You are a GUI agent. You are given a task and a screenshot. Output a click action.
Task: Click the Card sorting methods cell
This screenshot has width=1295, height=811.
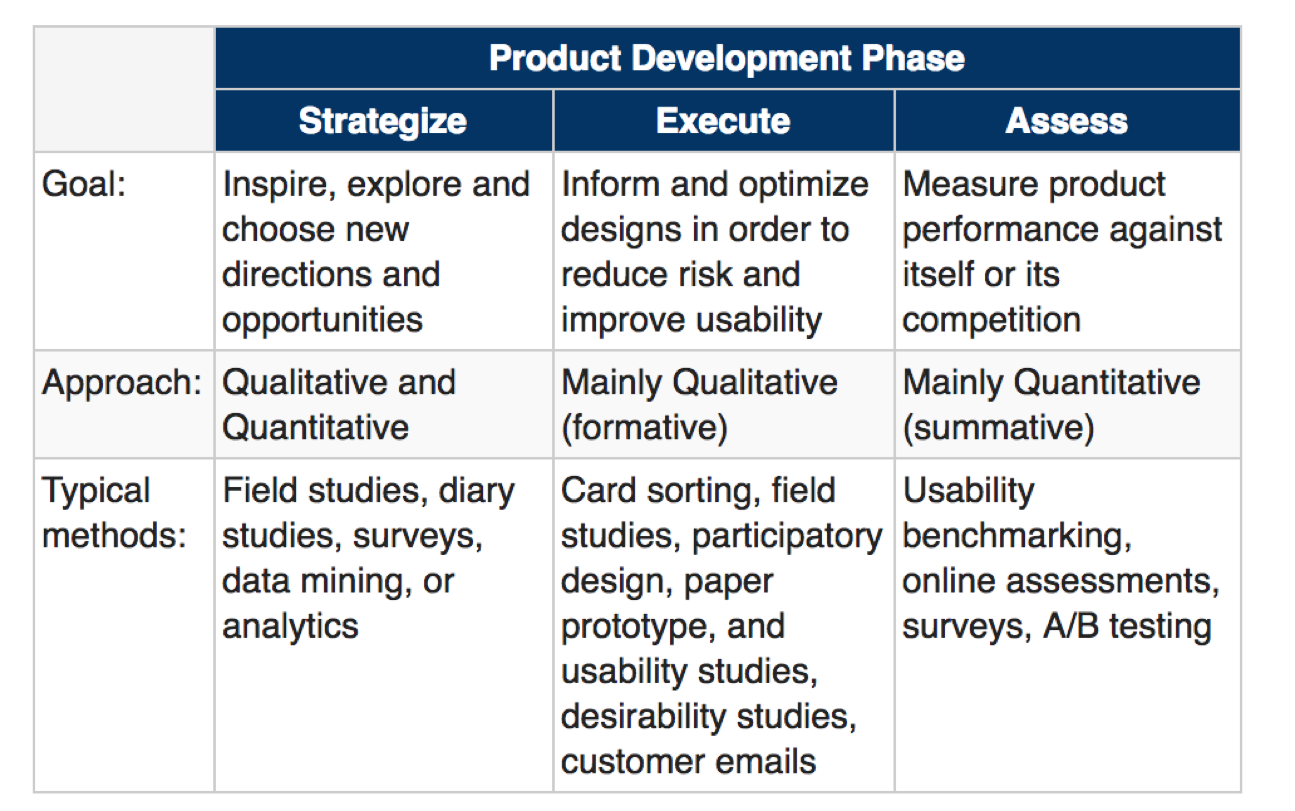point(720,626)
